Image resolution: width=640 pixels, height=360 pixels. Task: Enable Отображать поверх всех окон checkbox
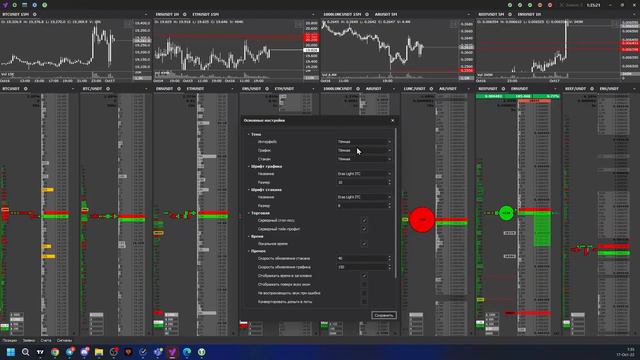coord(364,284)
